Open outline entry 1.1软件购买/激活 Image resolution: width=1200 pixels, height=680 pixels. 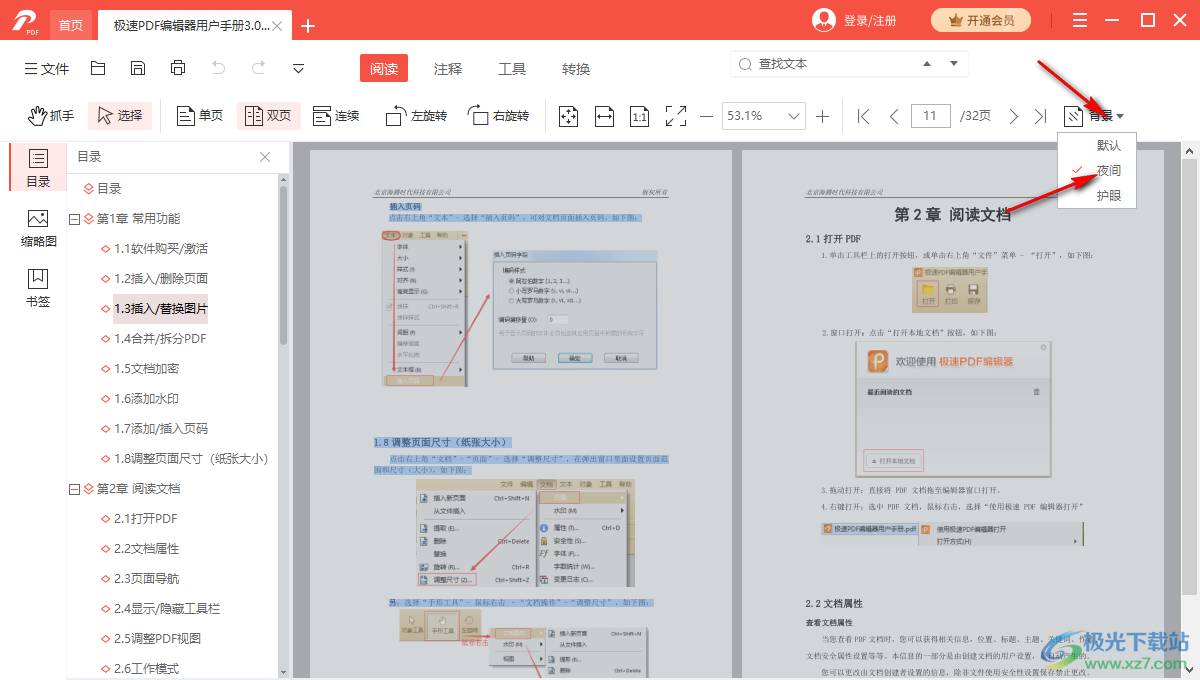pyautogui.click(x=160, y=249)
